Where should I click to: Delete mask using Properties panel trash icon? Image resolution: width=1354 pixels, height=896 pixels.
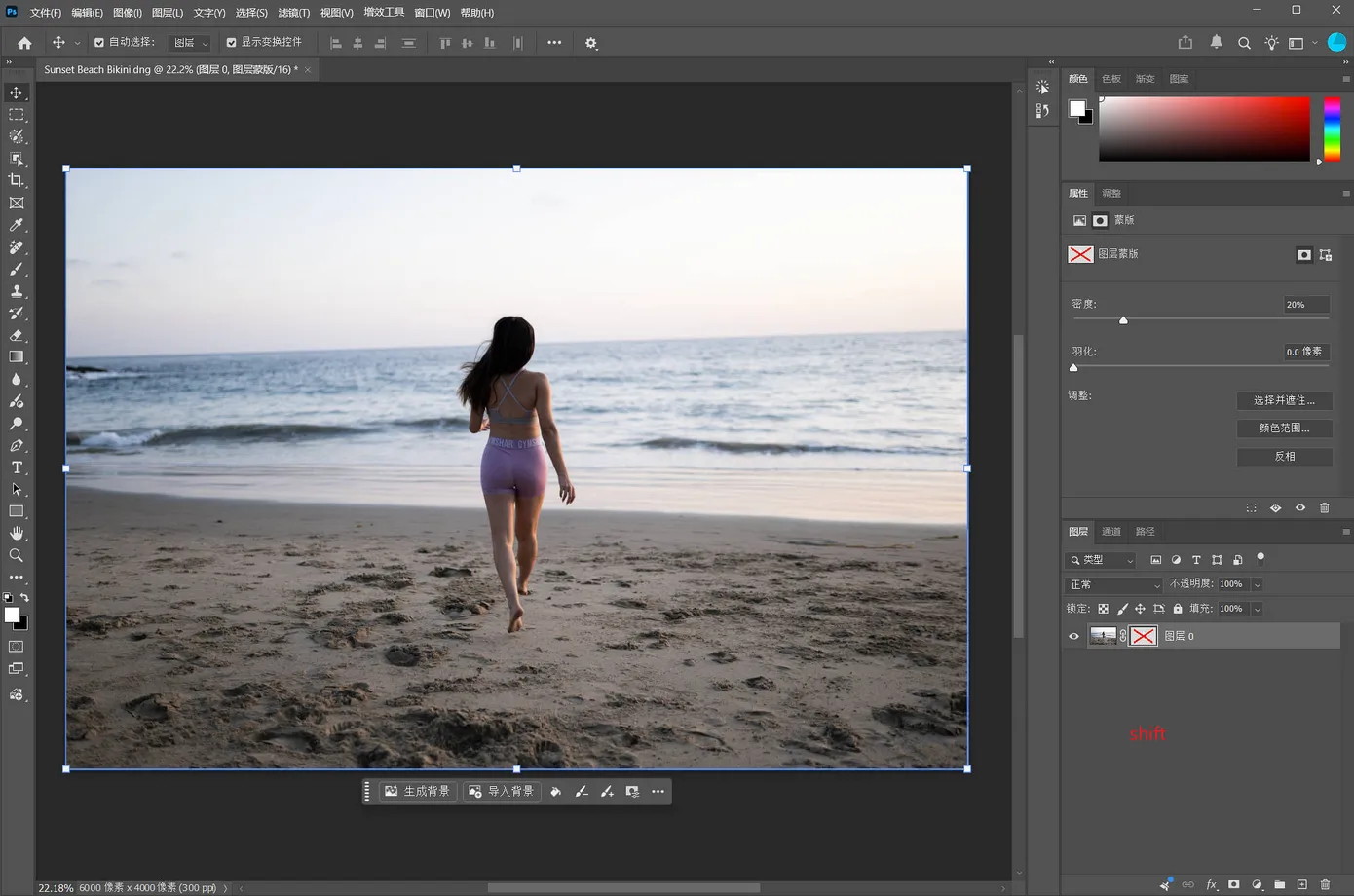[1325, 507]
